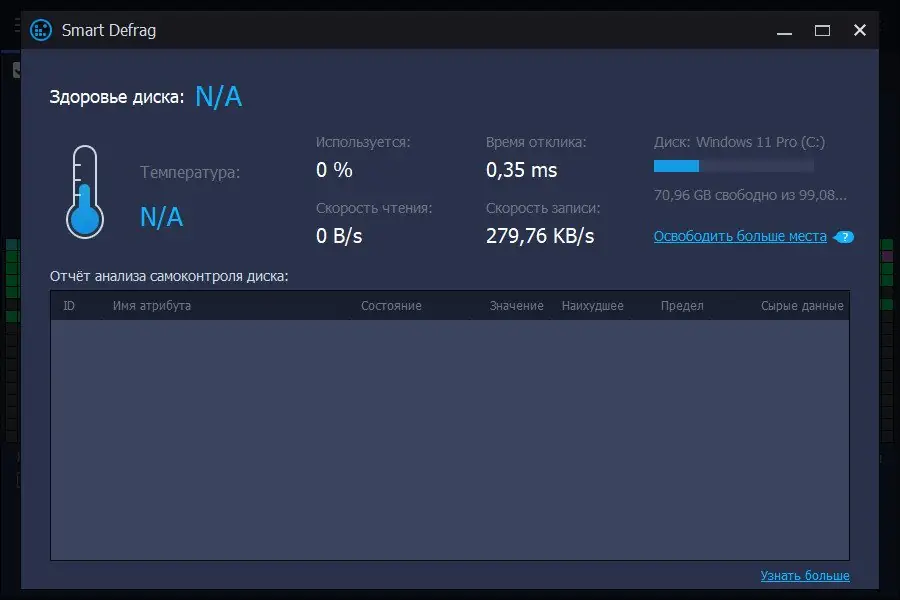This screenshot has height=600, width=900.
Task: Click '70,96 GB свободно из 99,08...' text
Action: (x=750, y=195)
